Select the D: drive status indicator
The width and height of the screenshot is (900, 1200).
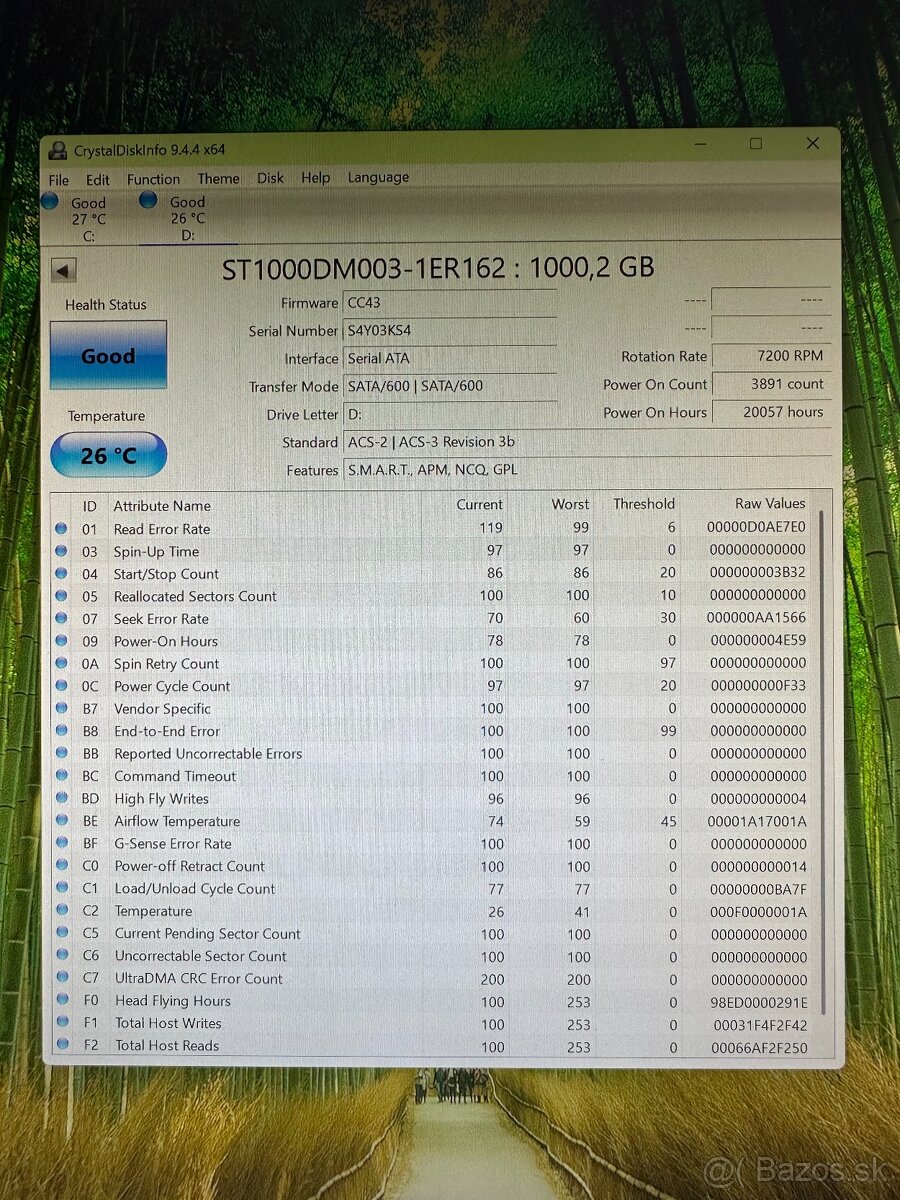click(x=147, y=201)
